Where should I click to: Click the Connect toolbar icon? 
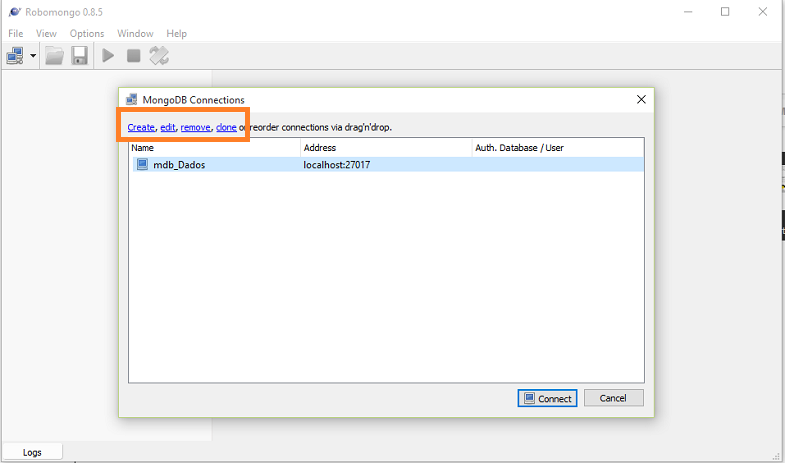(15, 56)
